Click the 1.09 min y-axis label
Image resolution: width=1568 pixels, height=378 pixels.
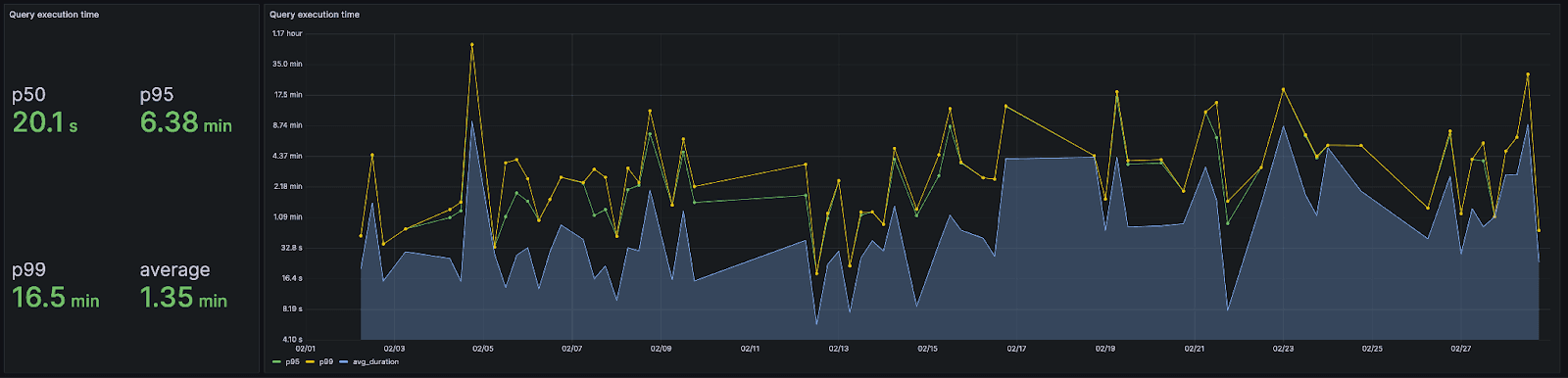(x=288, y=216)
